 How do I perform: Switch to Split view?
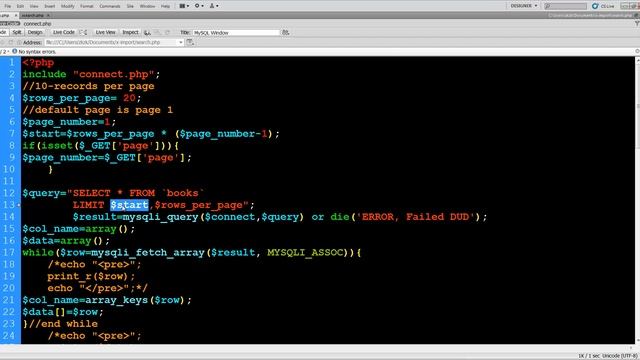(x=17, y=32)
